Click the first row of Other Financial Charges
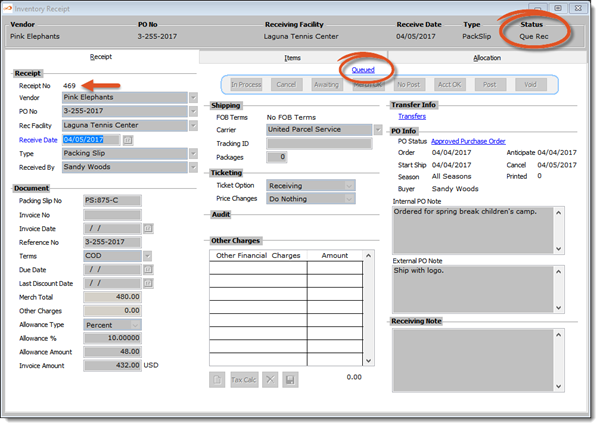Screen dimensions: 600x427 click(286, 268)
